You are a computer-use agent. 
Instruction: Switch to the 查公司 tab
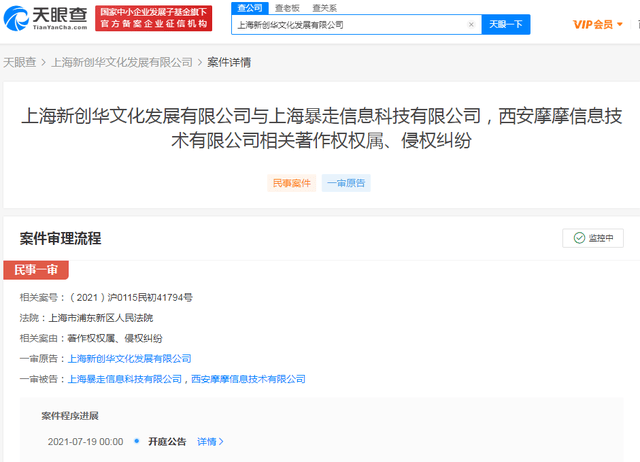click(x=250, y=8)
